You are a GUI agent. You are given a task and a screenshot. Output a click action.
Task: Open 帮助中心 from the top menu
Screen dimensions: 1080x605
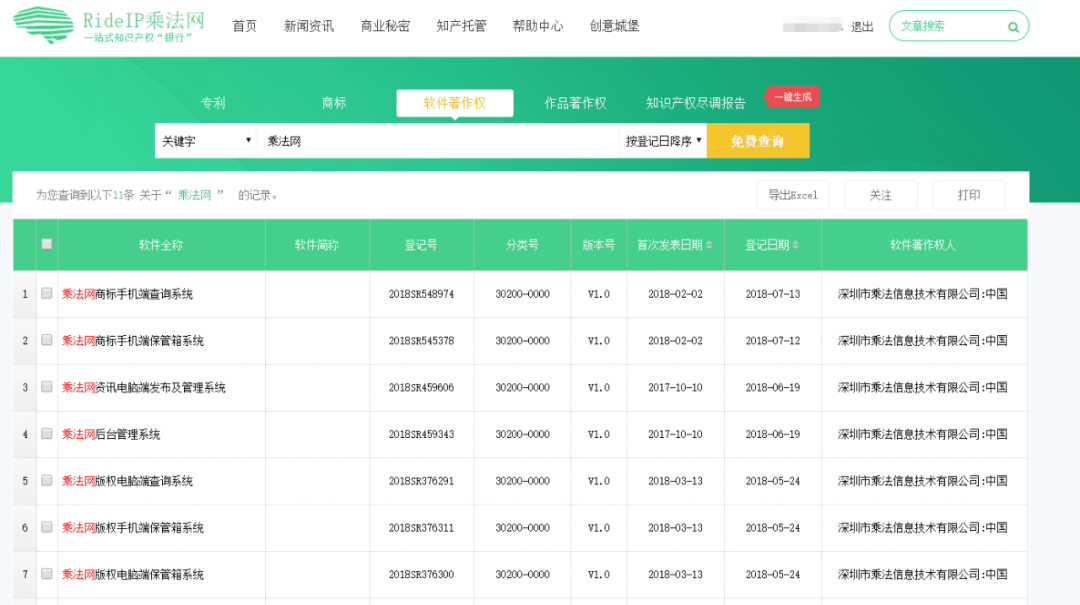pos(538,26)
